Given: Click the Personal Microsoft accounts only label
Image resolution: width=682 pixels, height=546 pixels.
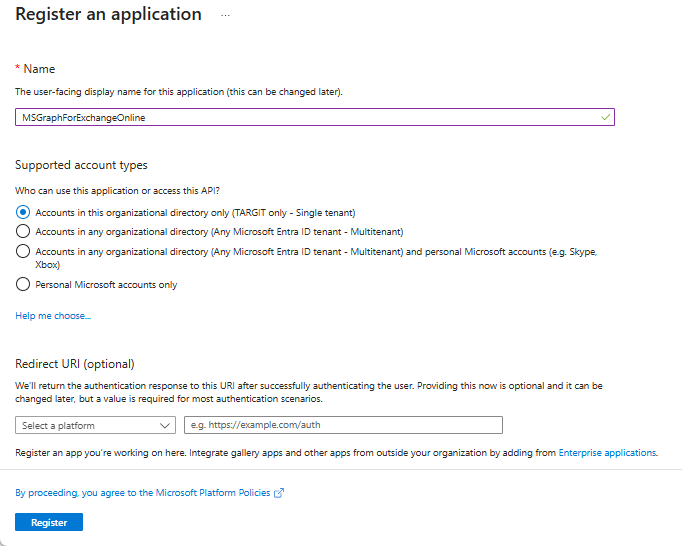Looking at the screenshot, I should coord(106,285).
